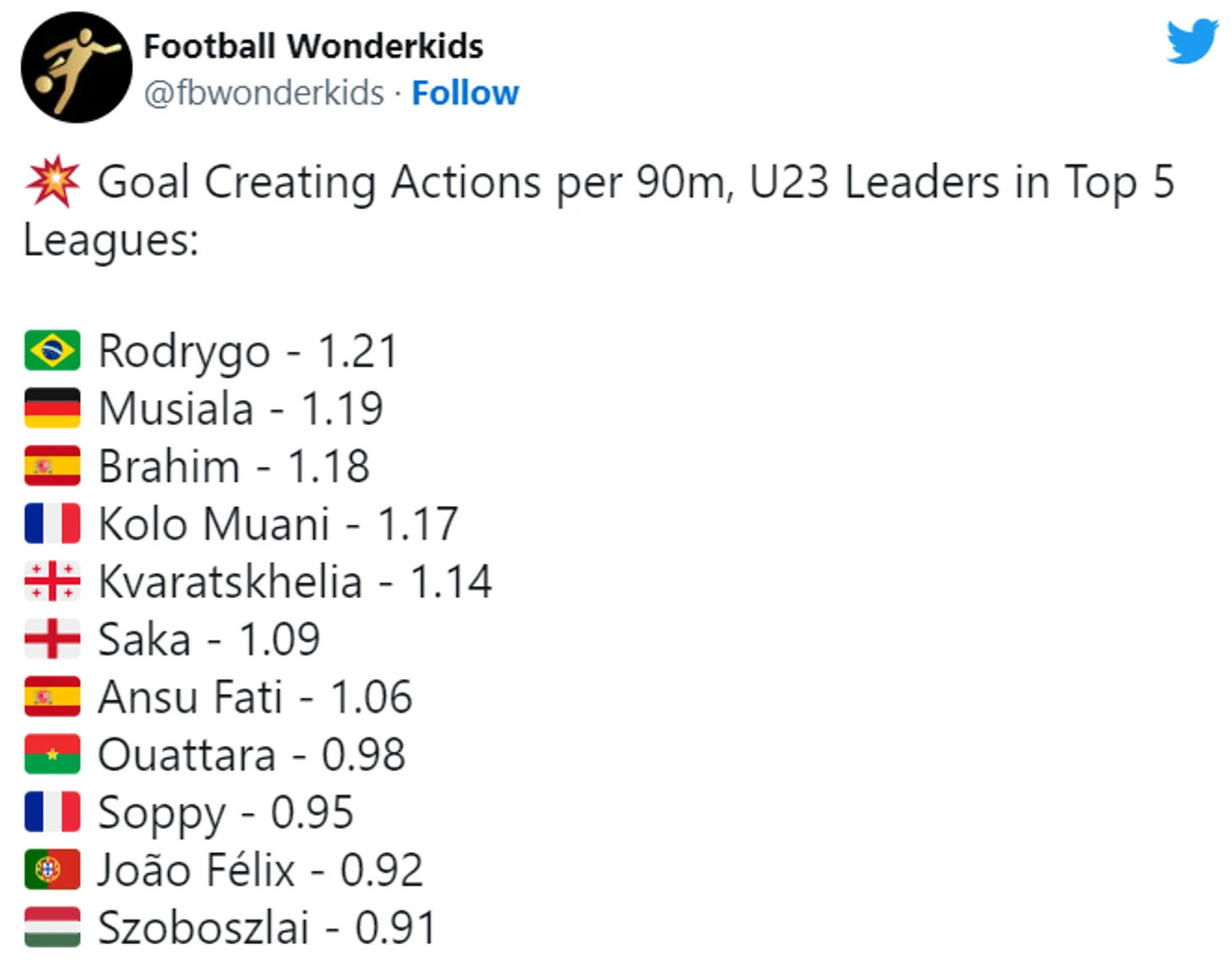
Task: Click the Brazil flag beside Rodrygo
Action: pyautogui.click(x=52, y=351)
